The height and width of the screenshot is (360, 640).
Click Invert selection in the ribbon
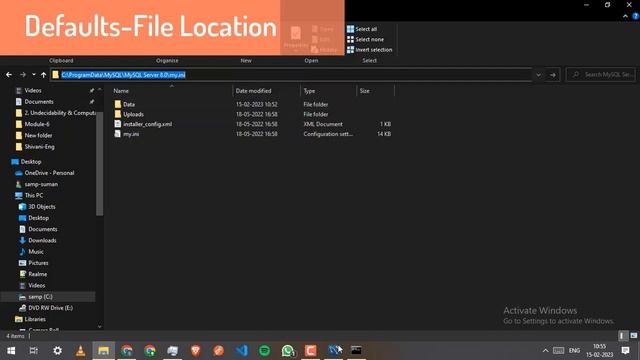(369, 49)
